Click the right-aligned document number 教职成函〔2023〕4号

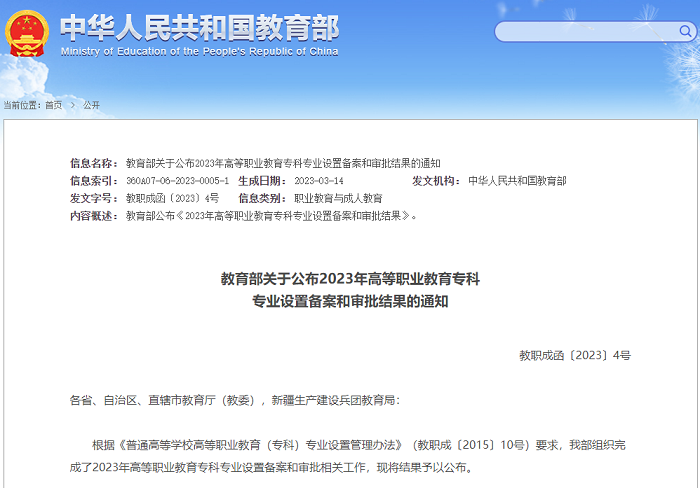(x=575, y=355)
